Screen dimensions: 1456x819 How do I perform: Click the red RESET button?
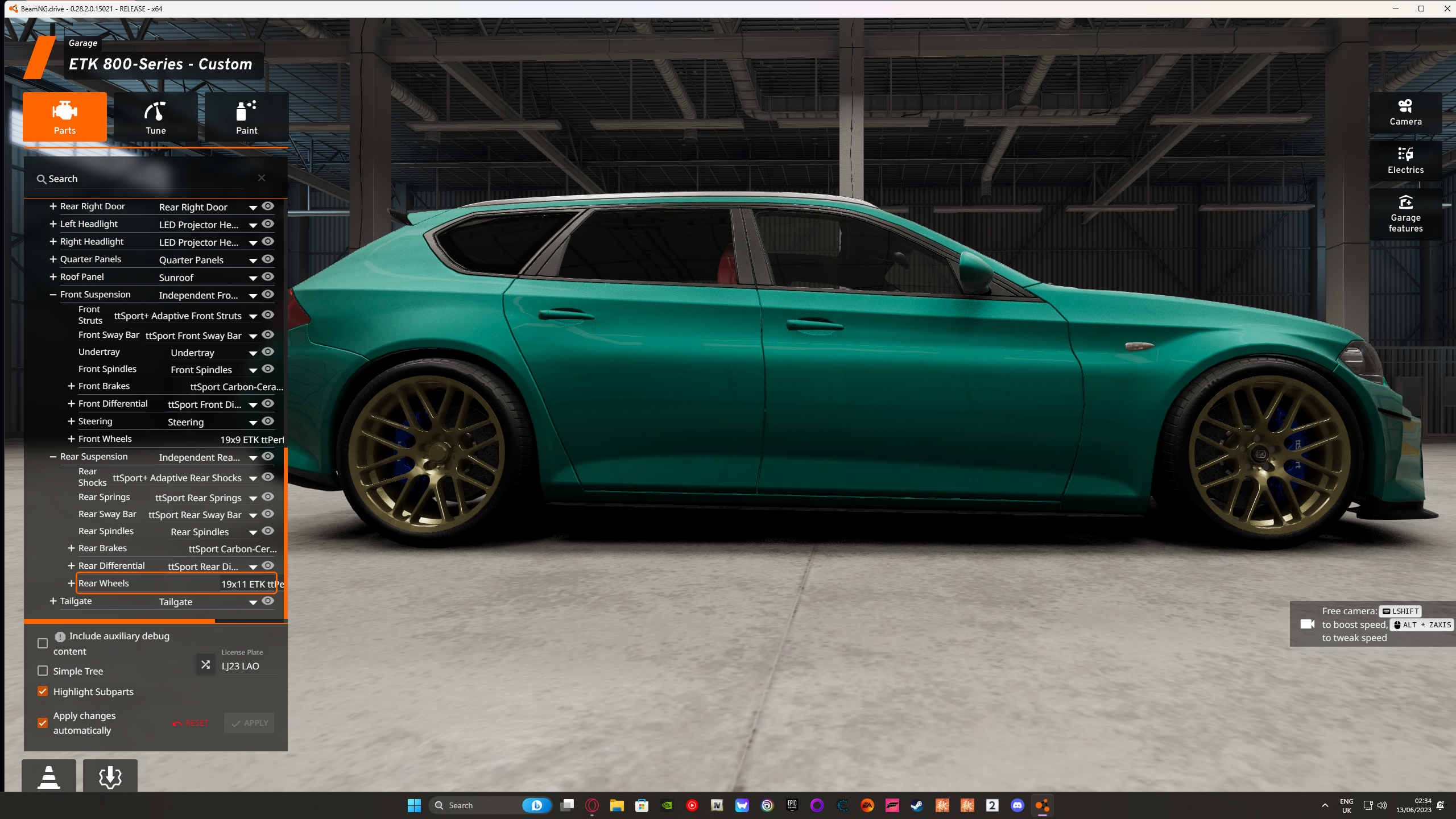(191, 723)
